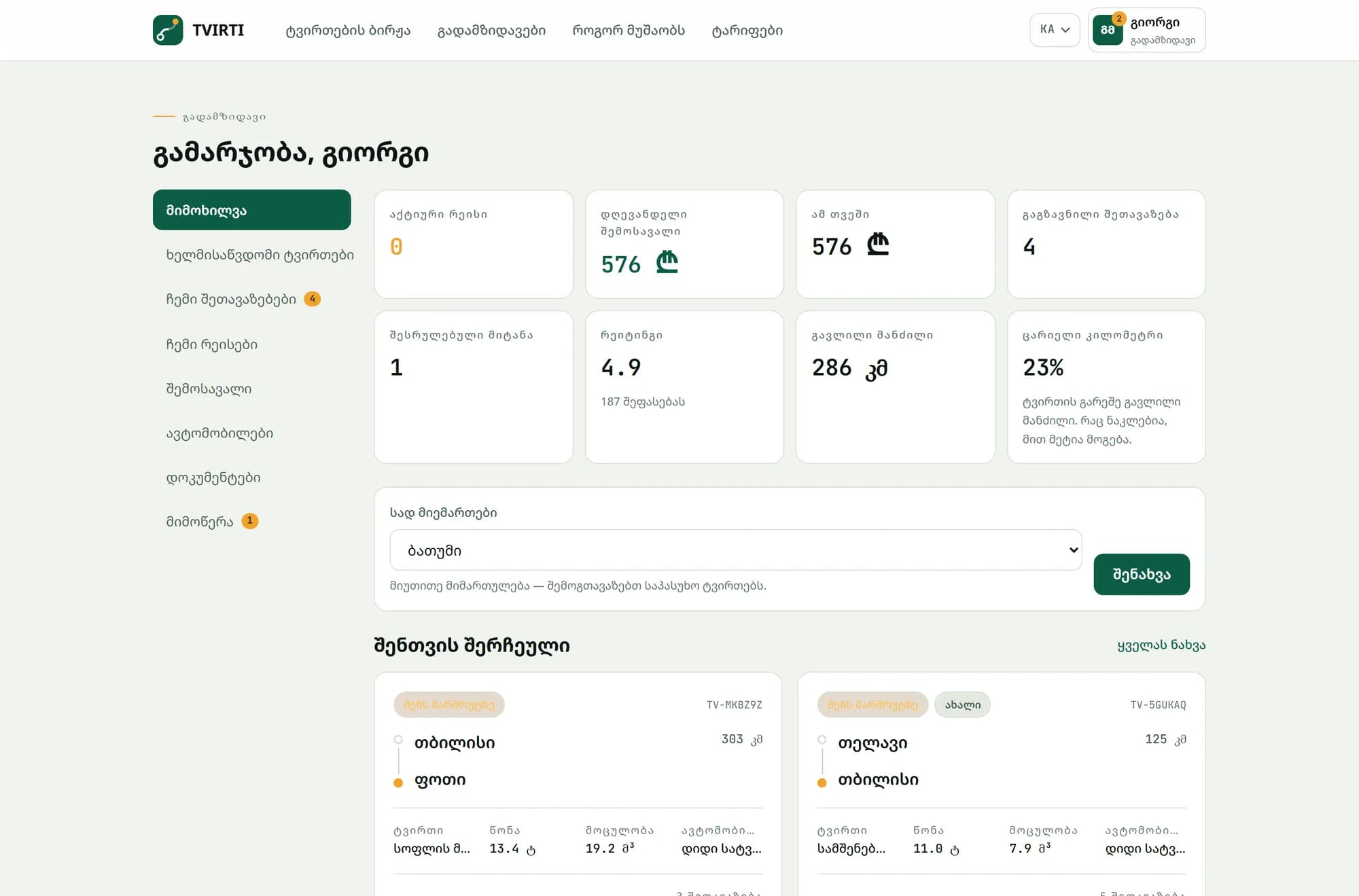Image resolution: width=1359 pixels, height=896 pixels.
Task: Open შემოსავალი in the sidebar
Action: 209,389
